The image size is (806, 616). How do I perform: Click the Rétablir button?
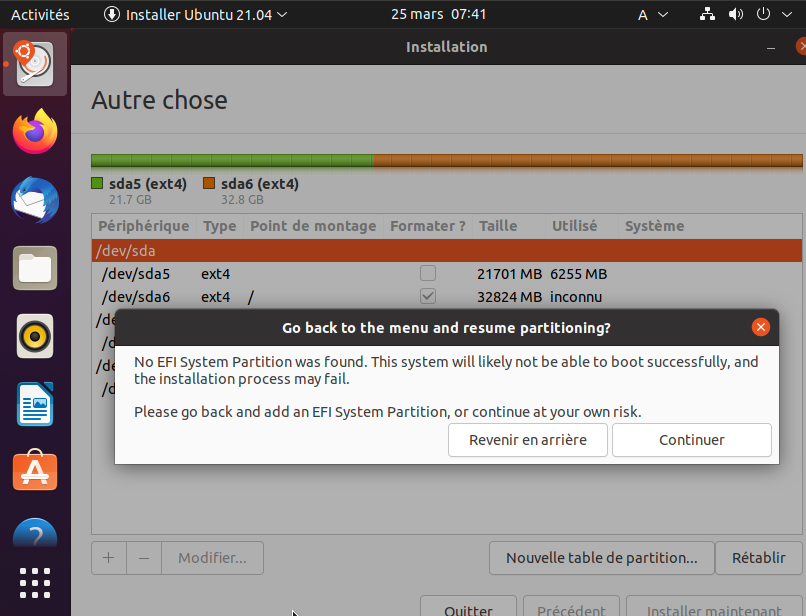pos(759,558)
